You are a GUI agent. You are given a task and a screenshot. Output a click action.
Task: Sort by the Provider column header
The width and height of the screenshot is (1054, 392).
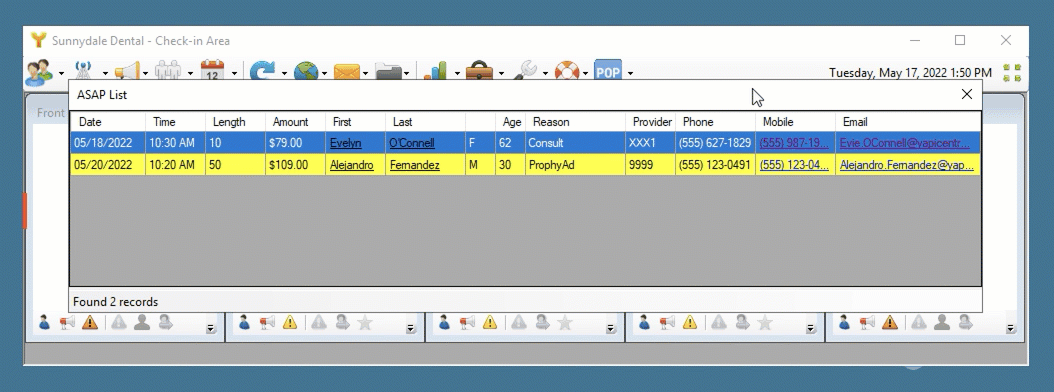(x=651, y=122)
